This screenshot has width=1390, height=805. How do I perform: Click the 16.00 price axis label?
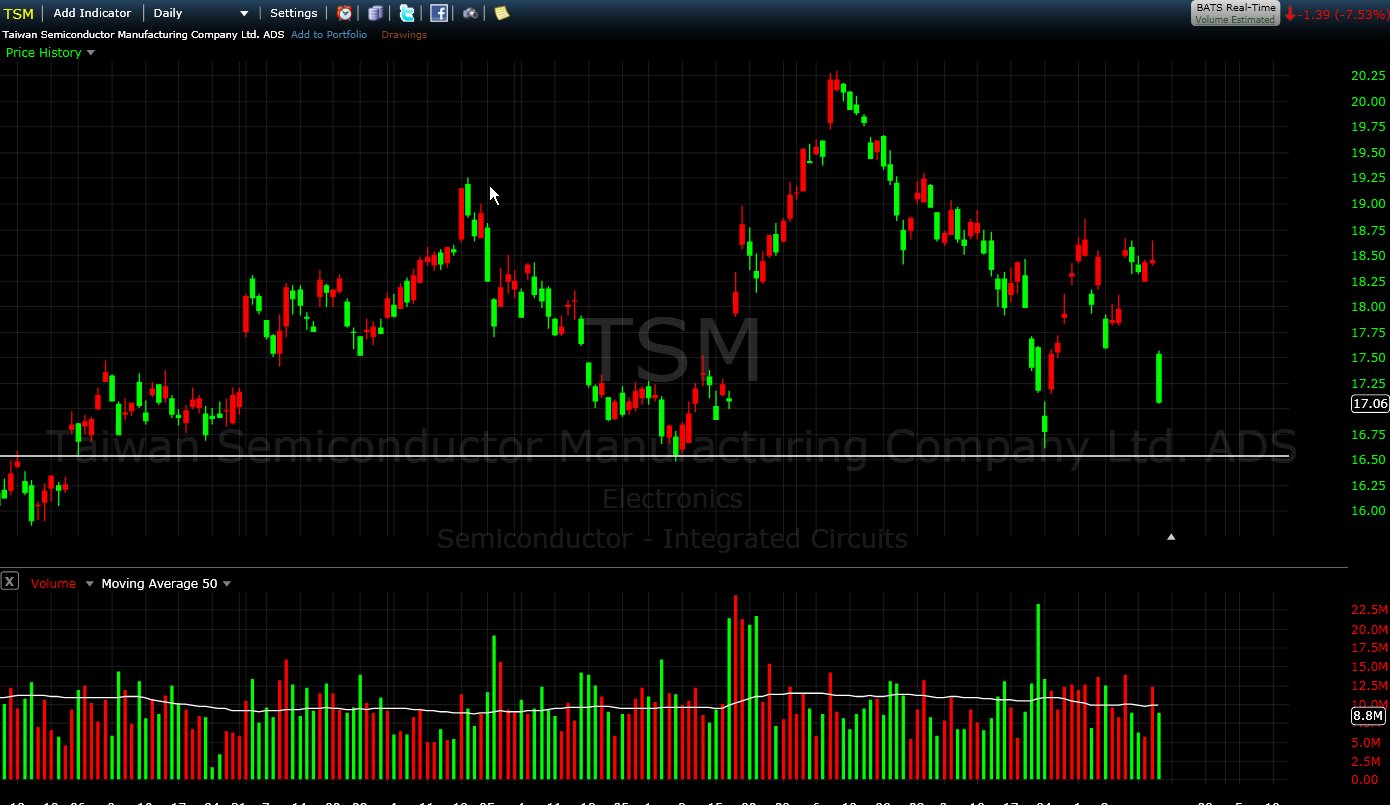tap(1368, 511)
